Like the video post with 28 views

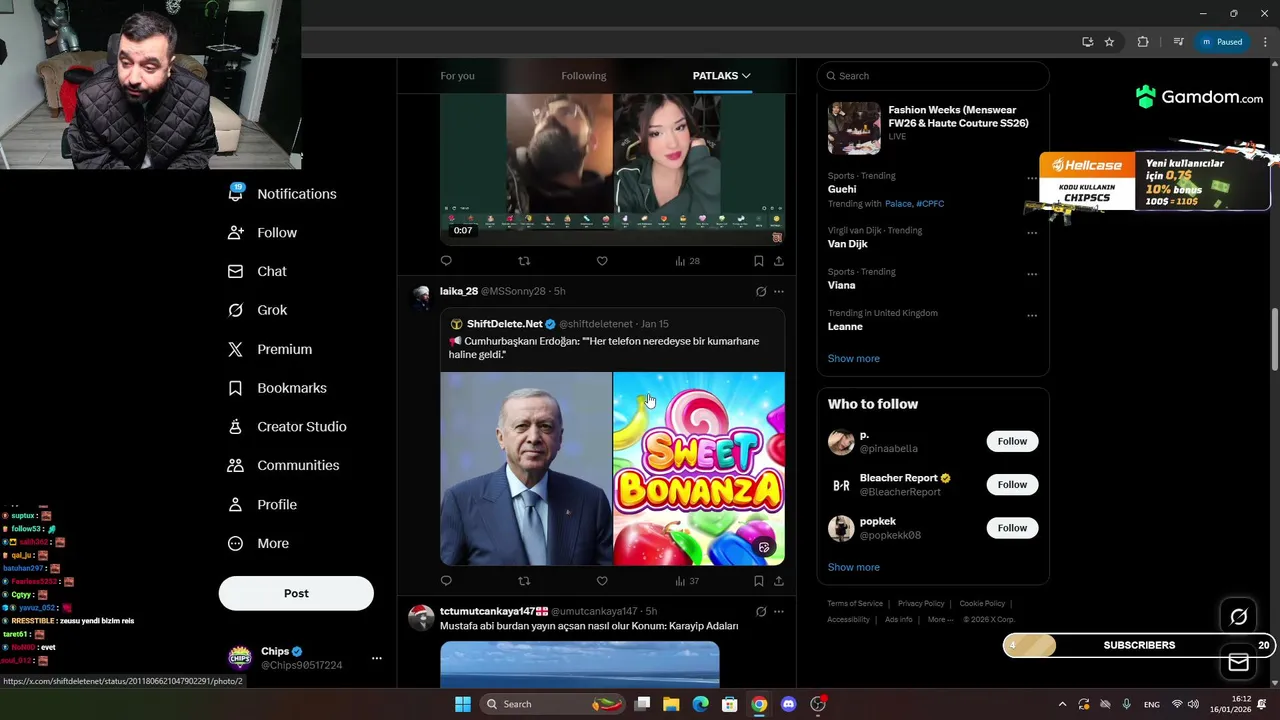point(602,261)
